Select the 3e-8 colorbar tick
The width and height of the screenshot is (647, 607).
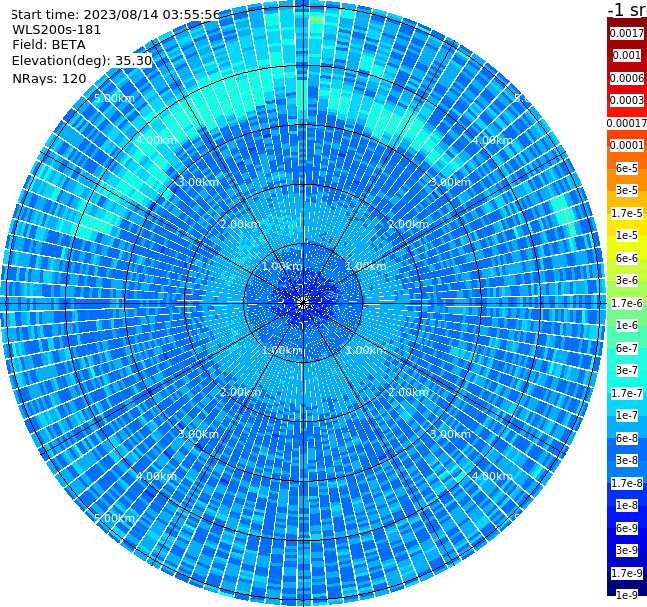(627, 460)
